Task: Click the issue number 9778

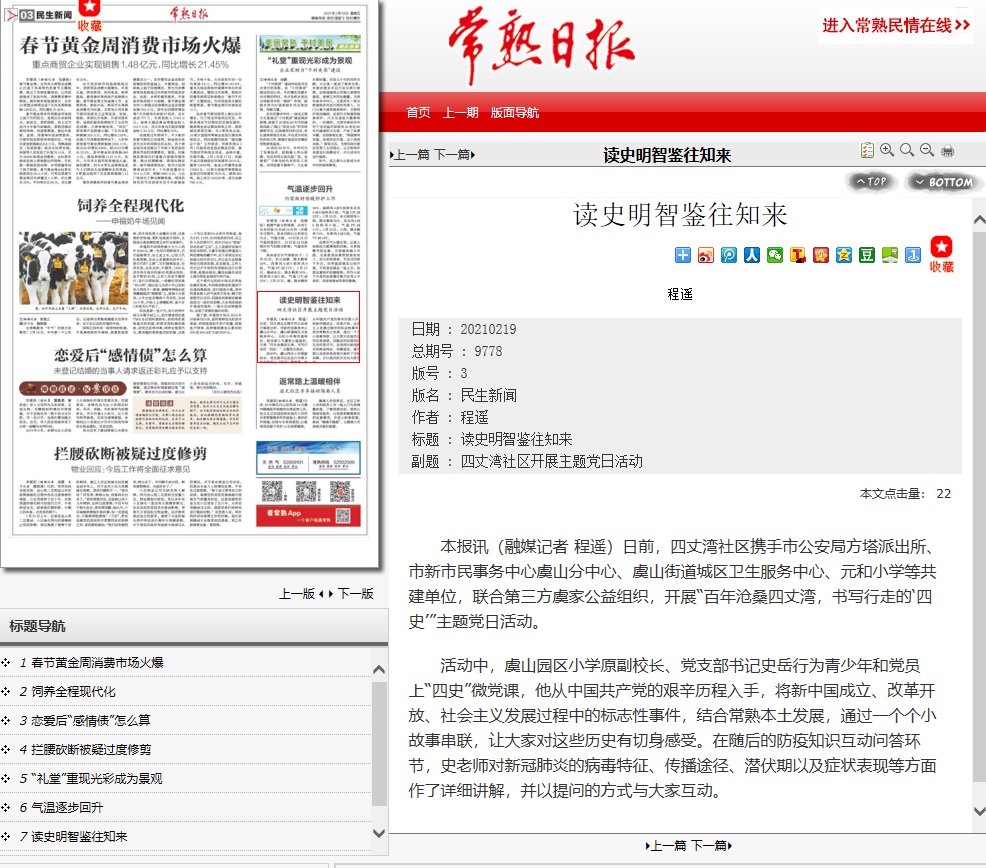Action: click(488, 351)
